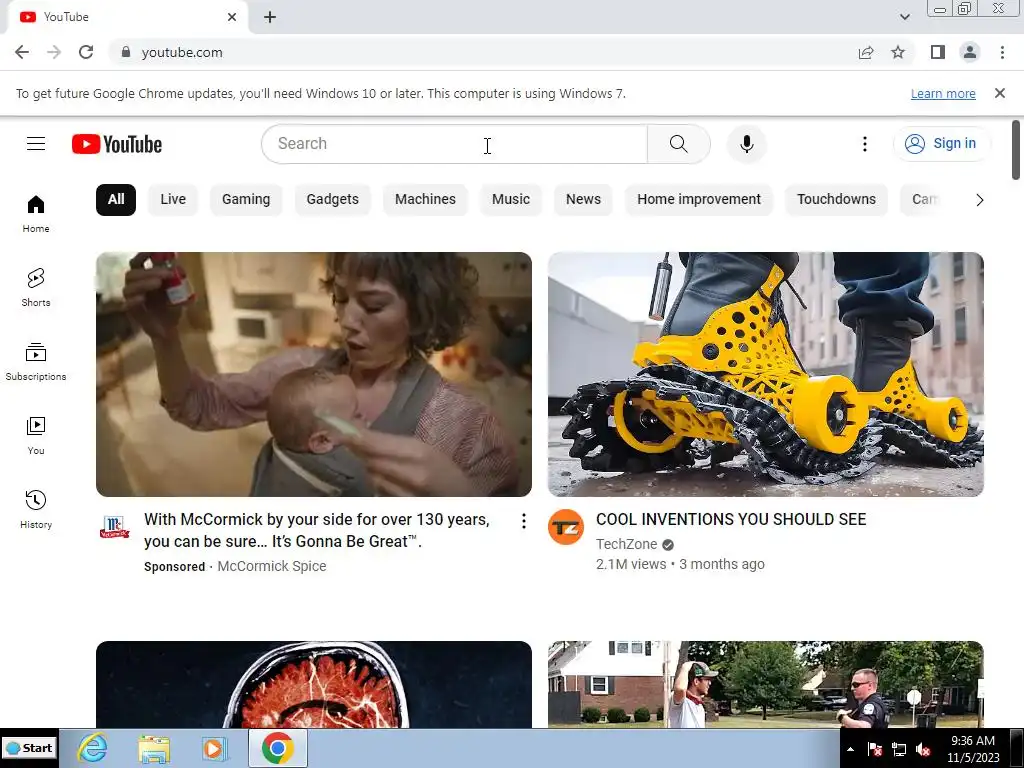The width and height of the screenshot is (1024, 768).
Task: Select the Home improvement filter chip
Action: [699, 200]
